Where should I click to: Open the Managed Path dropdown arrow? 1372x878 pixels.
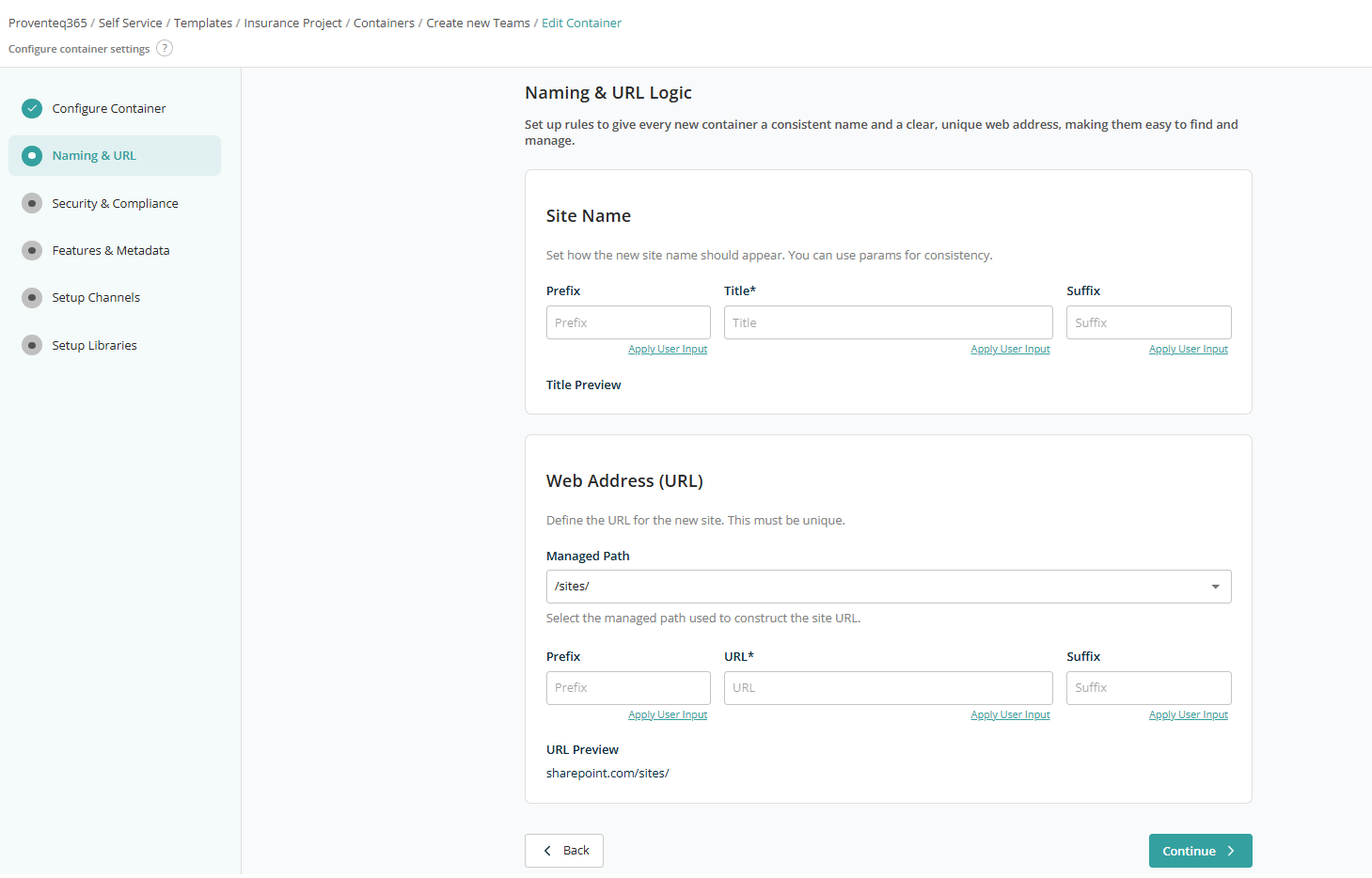1215,587
